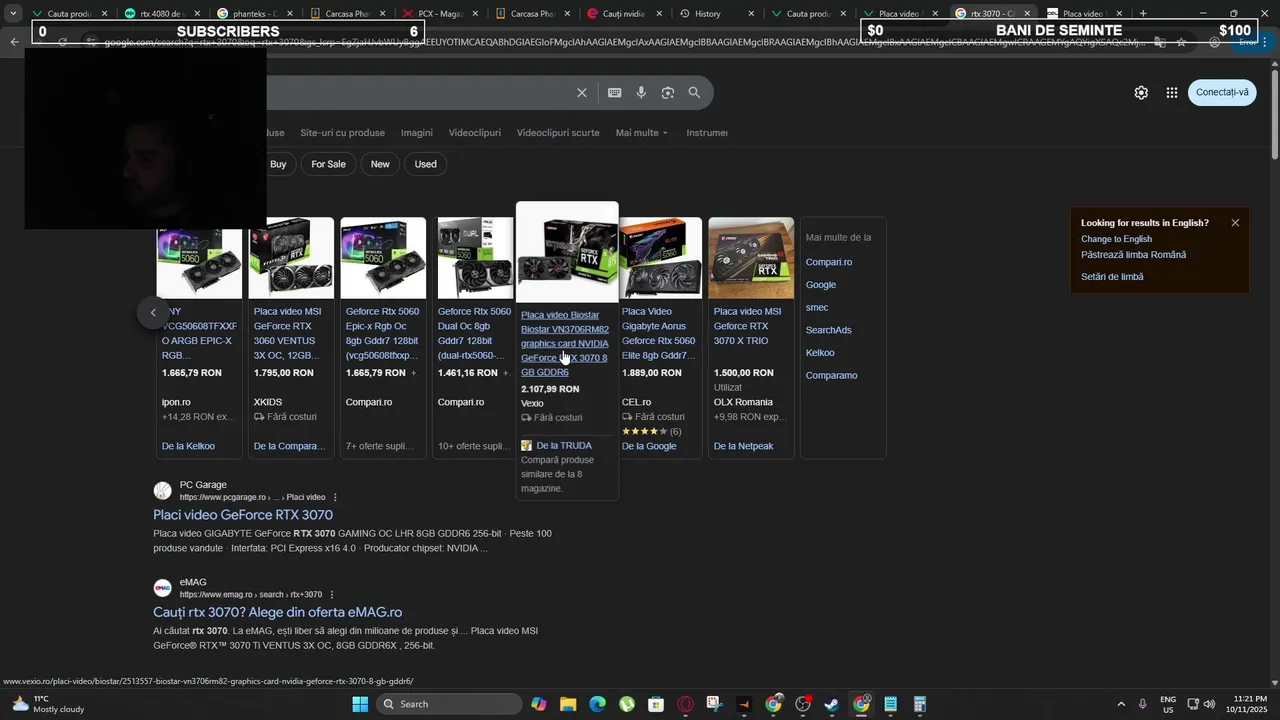Go to previous products in carousel

(x=153, y=313)
